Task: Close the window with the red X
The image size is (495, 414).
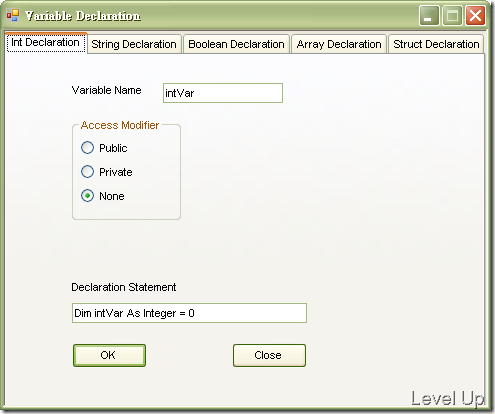Action: point(475,15)
